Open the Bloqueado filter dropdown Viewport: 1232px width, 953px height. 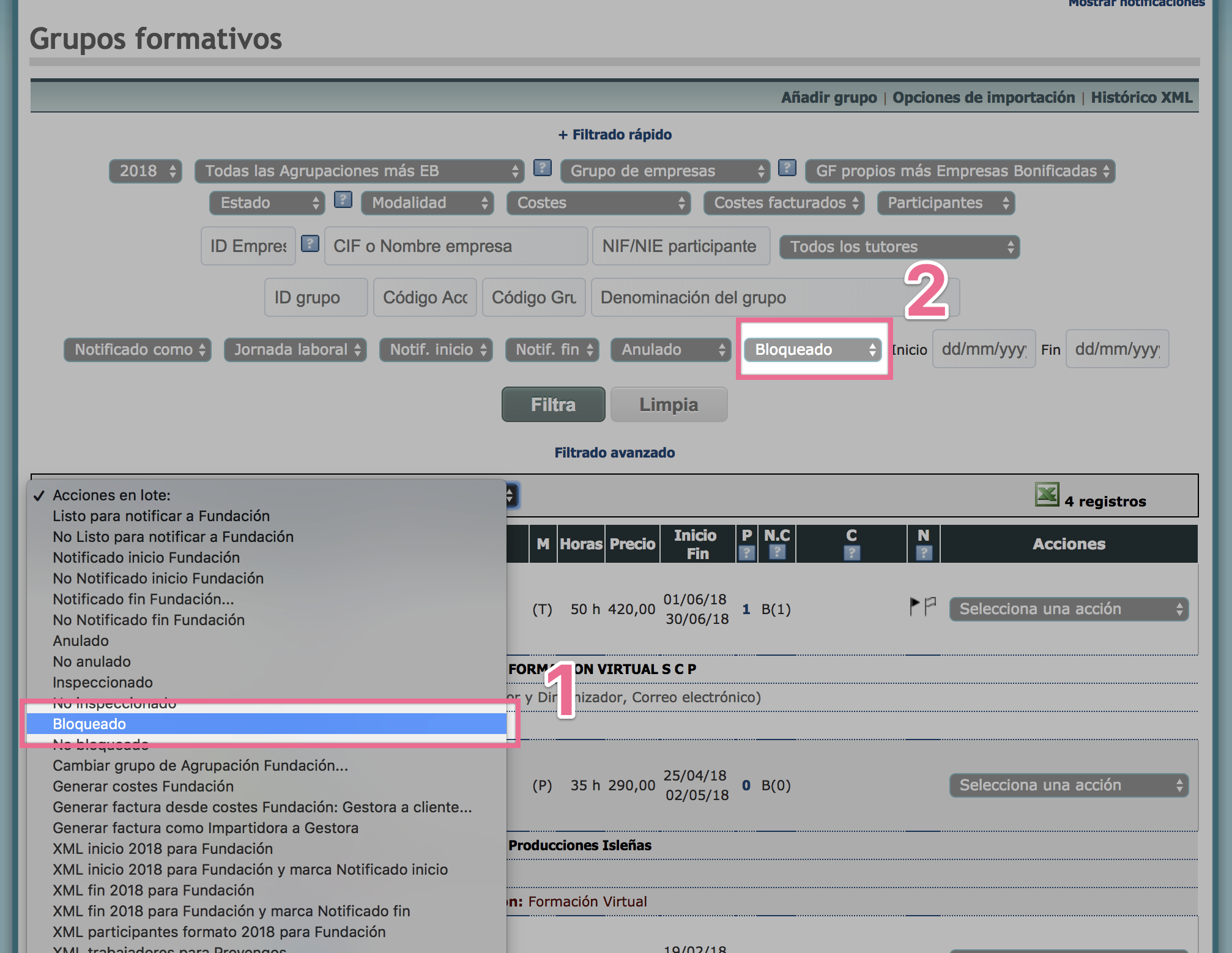812,349
